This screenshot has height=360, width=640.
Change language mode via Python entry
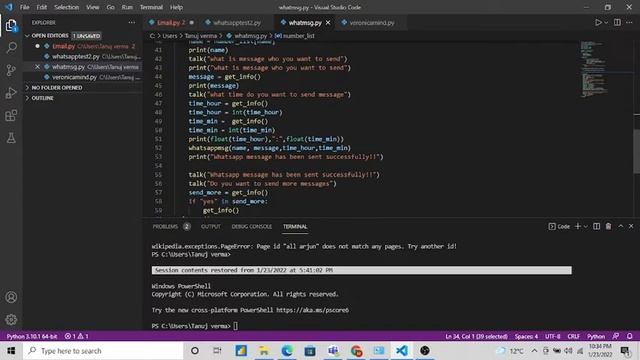point(596,336)
